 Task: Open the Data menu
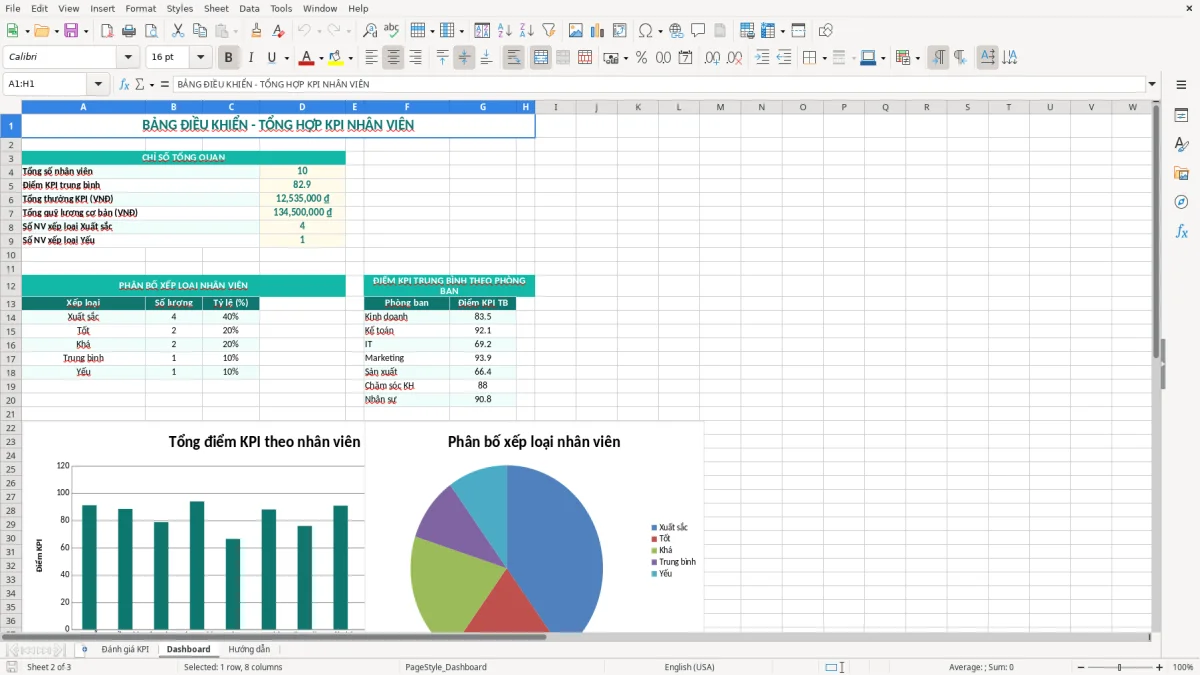(249, 8)
